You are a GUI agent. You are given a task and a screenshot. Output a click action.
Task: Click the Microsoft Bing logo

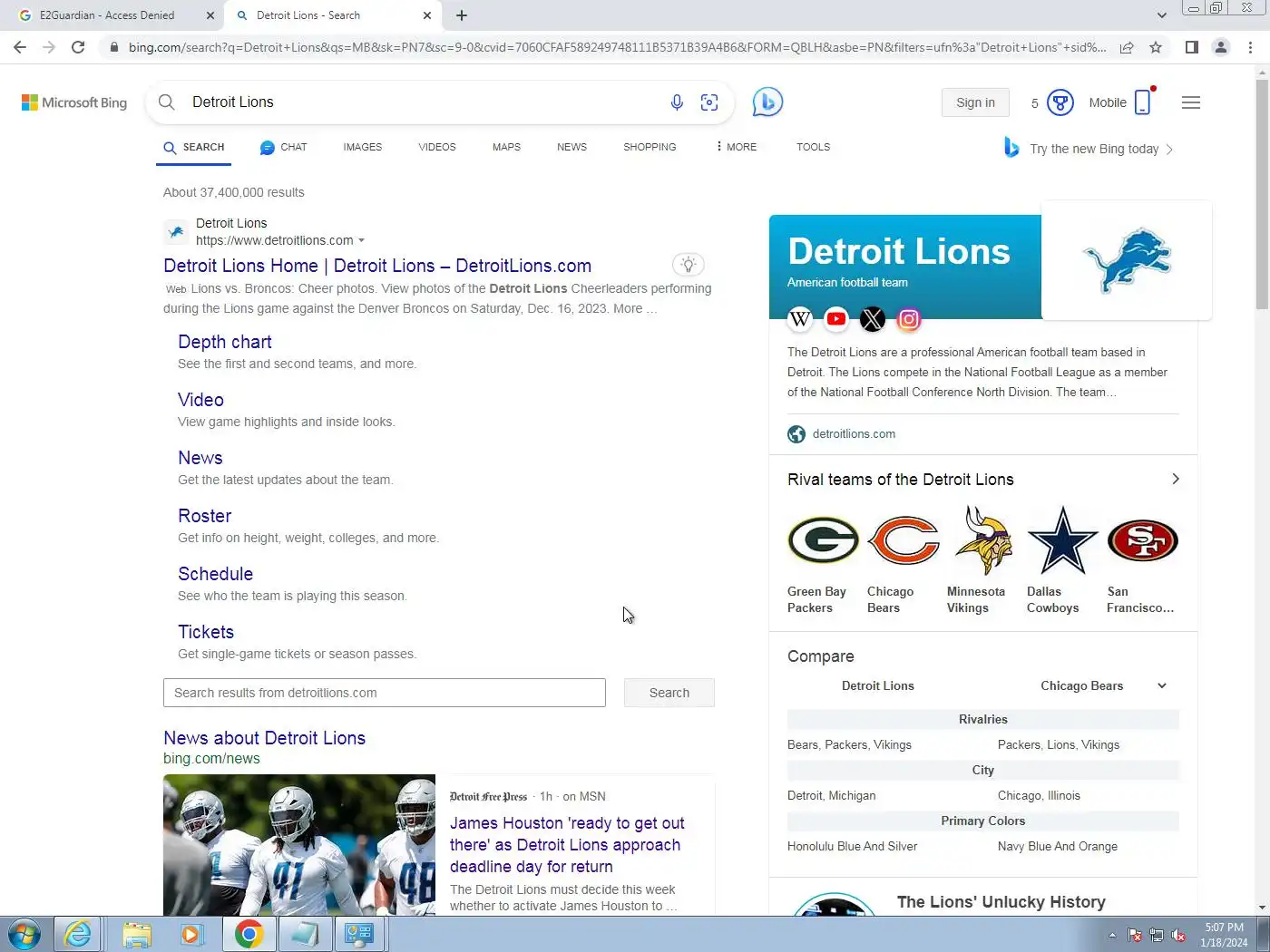point(74,102)
